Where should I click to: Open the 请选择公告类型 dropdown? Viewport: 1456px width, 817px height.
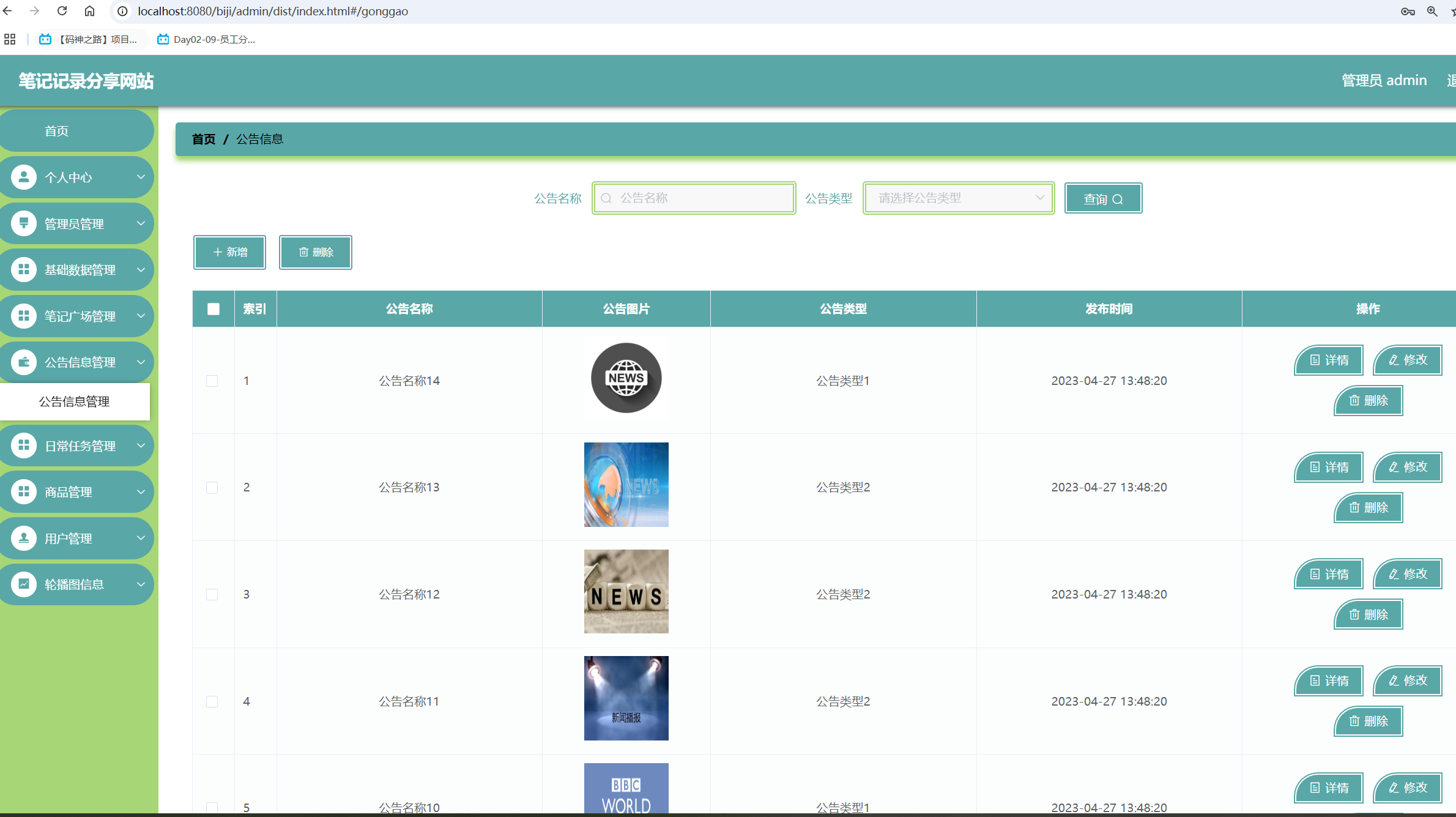[959, 198]
